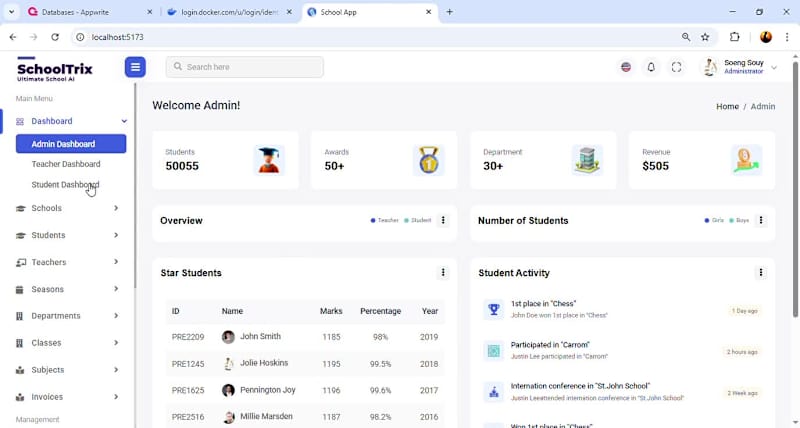Sort table by Marks column header
Viewport: 800px width, 428px height.
click(331, 311)
